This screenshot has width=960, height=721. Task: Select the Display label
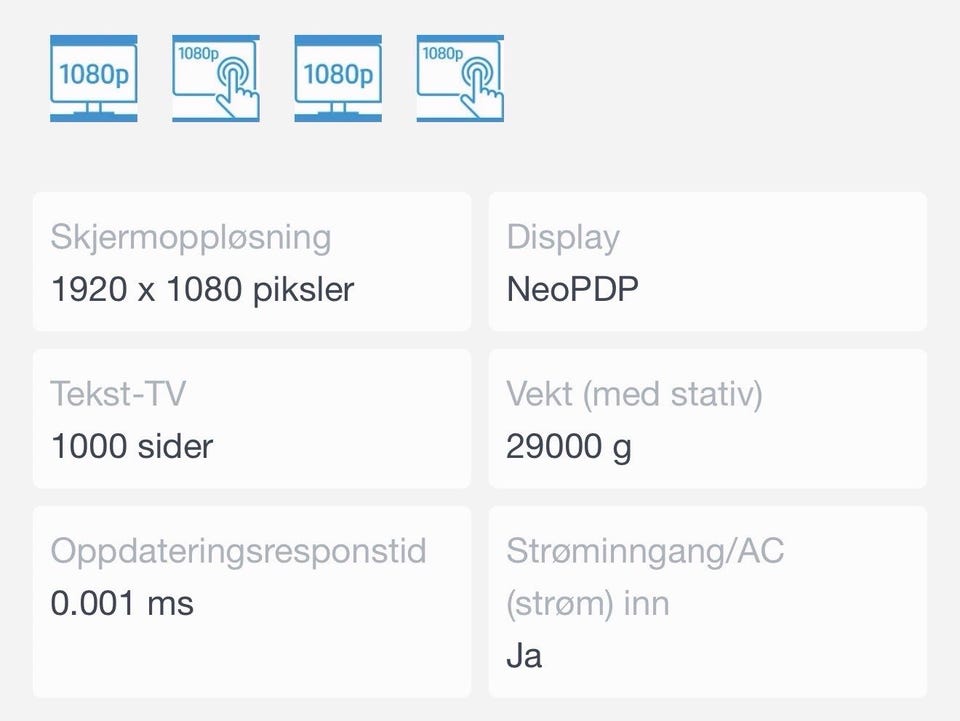(563, 238)
